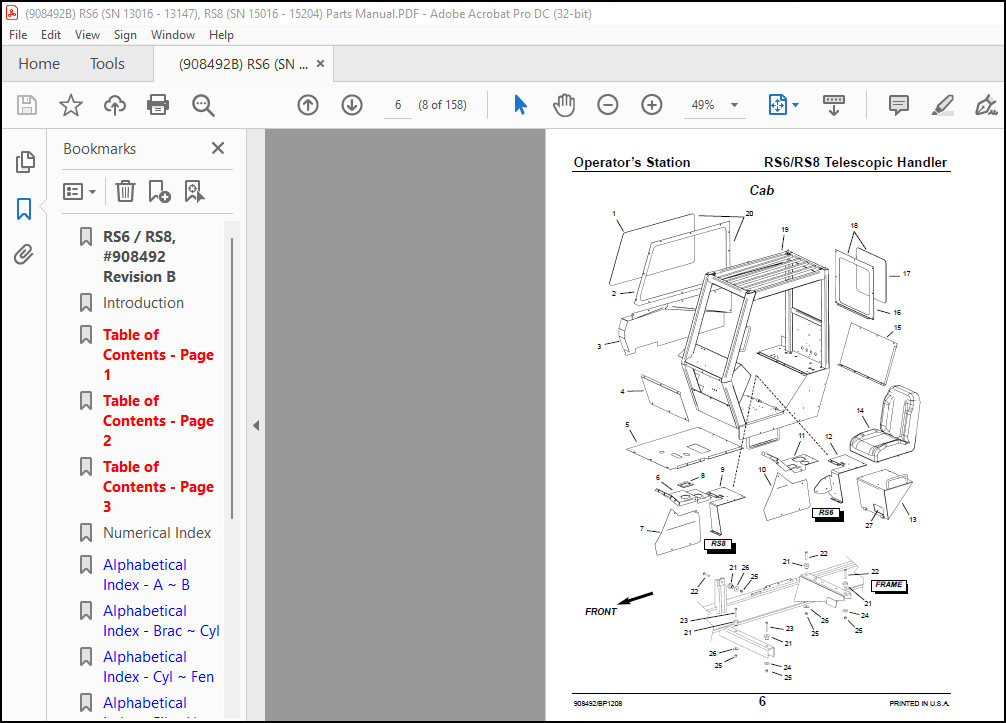1006x723 pixels.
Task: Open the Sign menu
Action: 125,35
